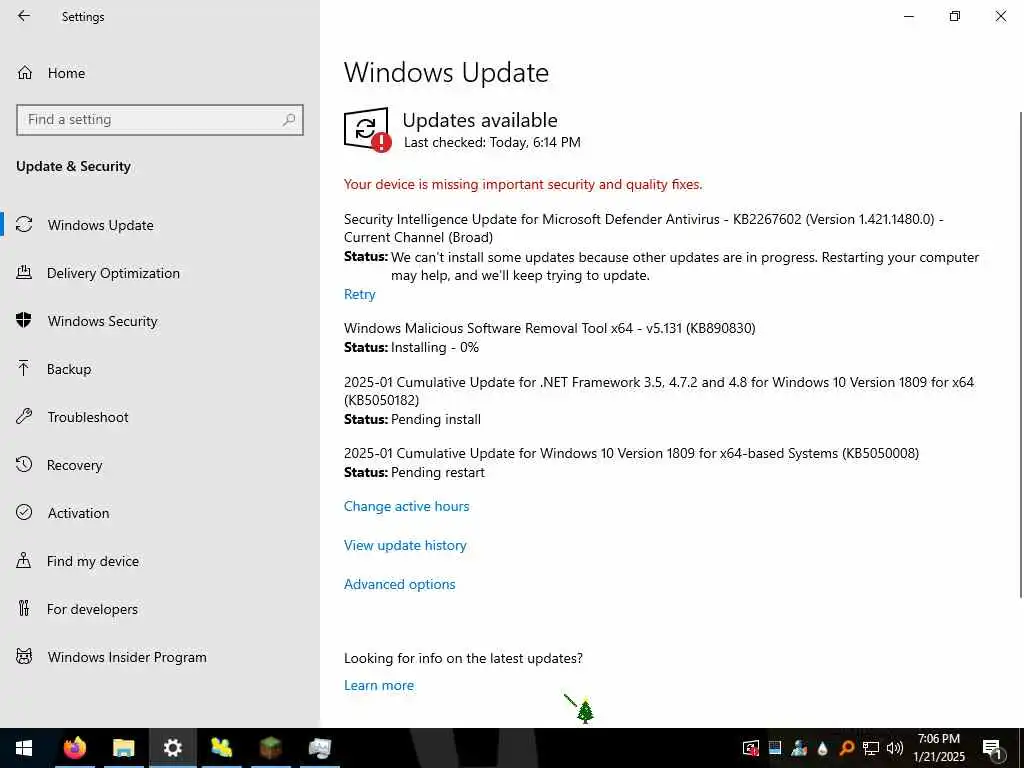Click the Find a setting search box

click(159, 120)
